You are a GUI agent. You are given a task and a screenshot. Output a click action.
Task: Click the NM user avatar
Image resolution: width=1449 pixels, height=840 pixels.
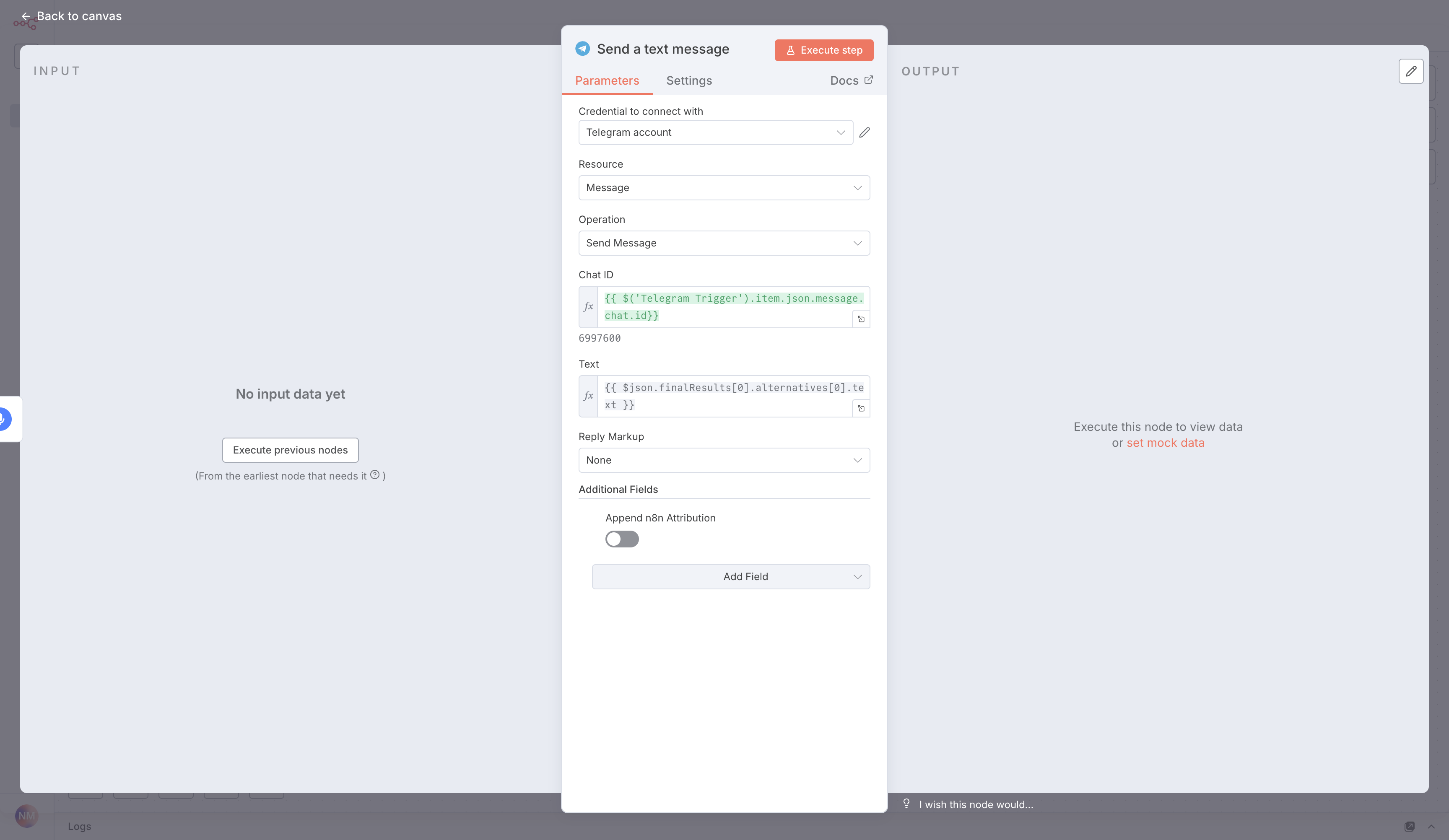tap(26, 816)
